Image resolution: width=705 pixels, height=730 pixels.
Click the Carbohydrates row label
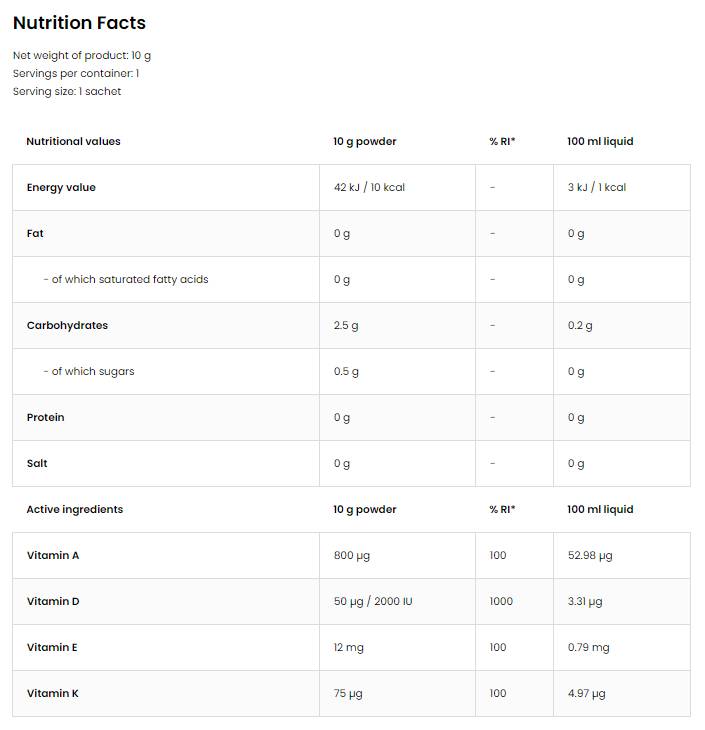(67, 325)
